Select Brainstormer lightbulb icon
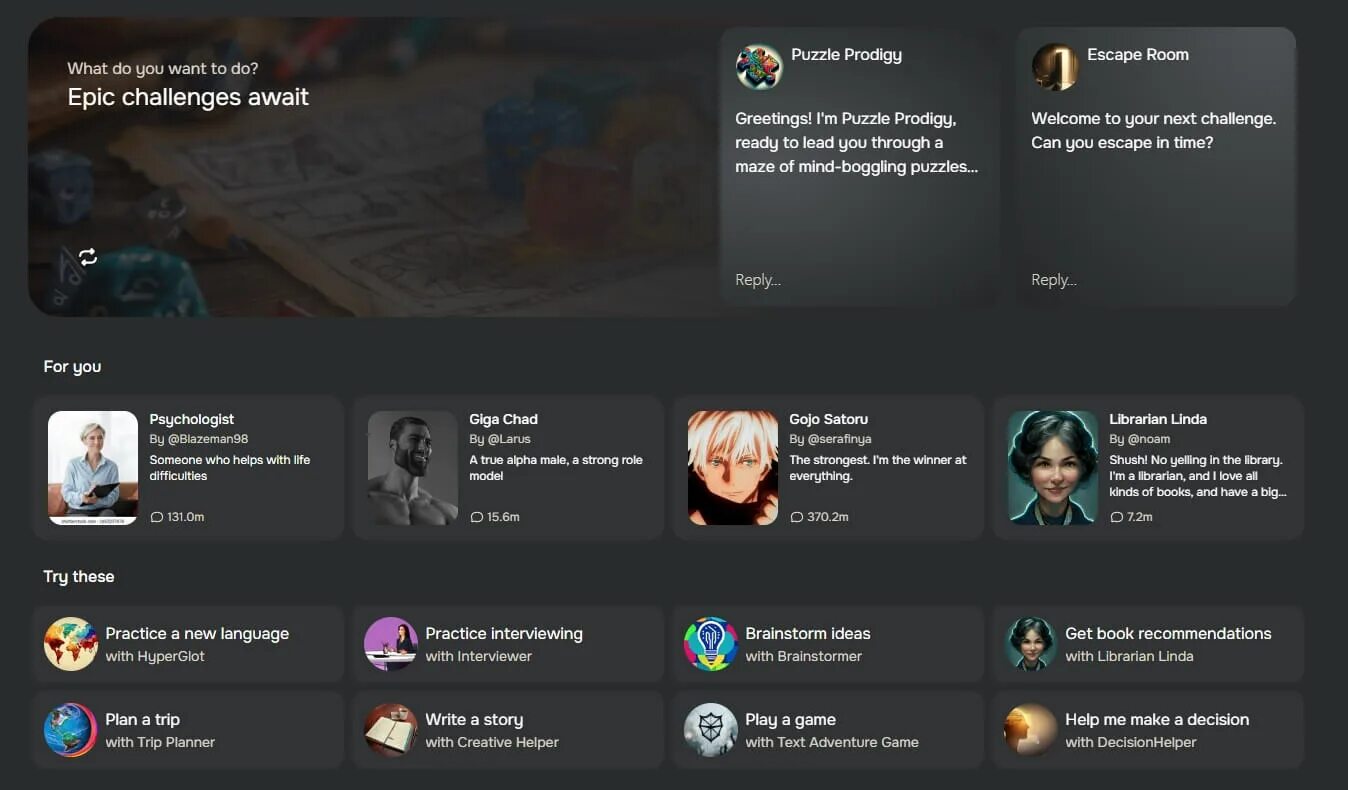The height and width of the screenshot is (790, 1348). pyautogui.click(x=711, y=644)
